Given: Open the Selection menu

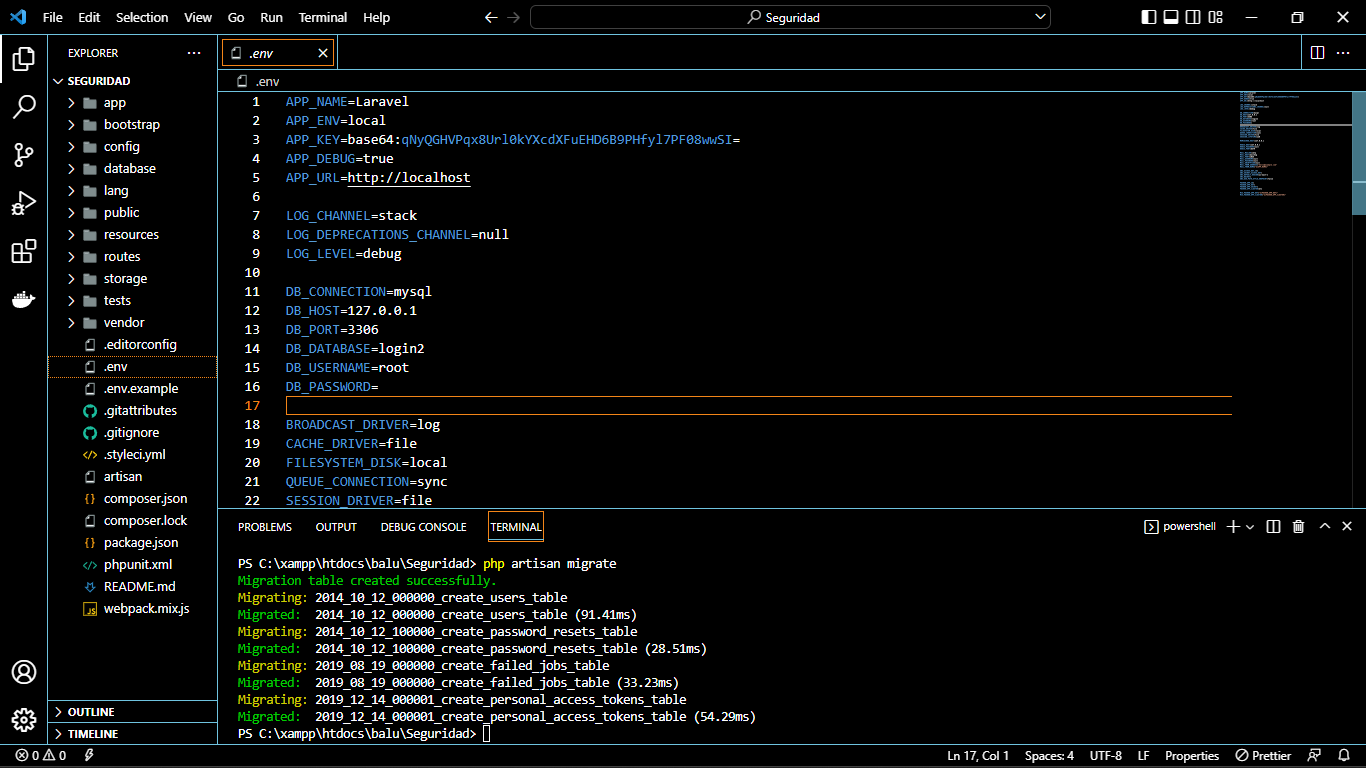Looking at the screenshot, I should coord(142,17).
